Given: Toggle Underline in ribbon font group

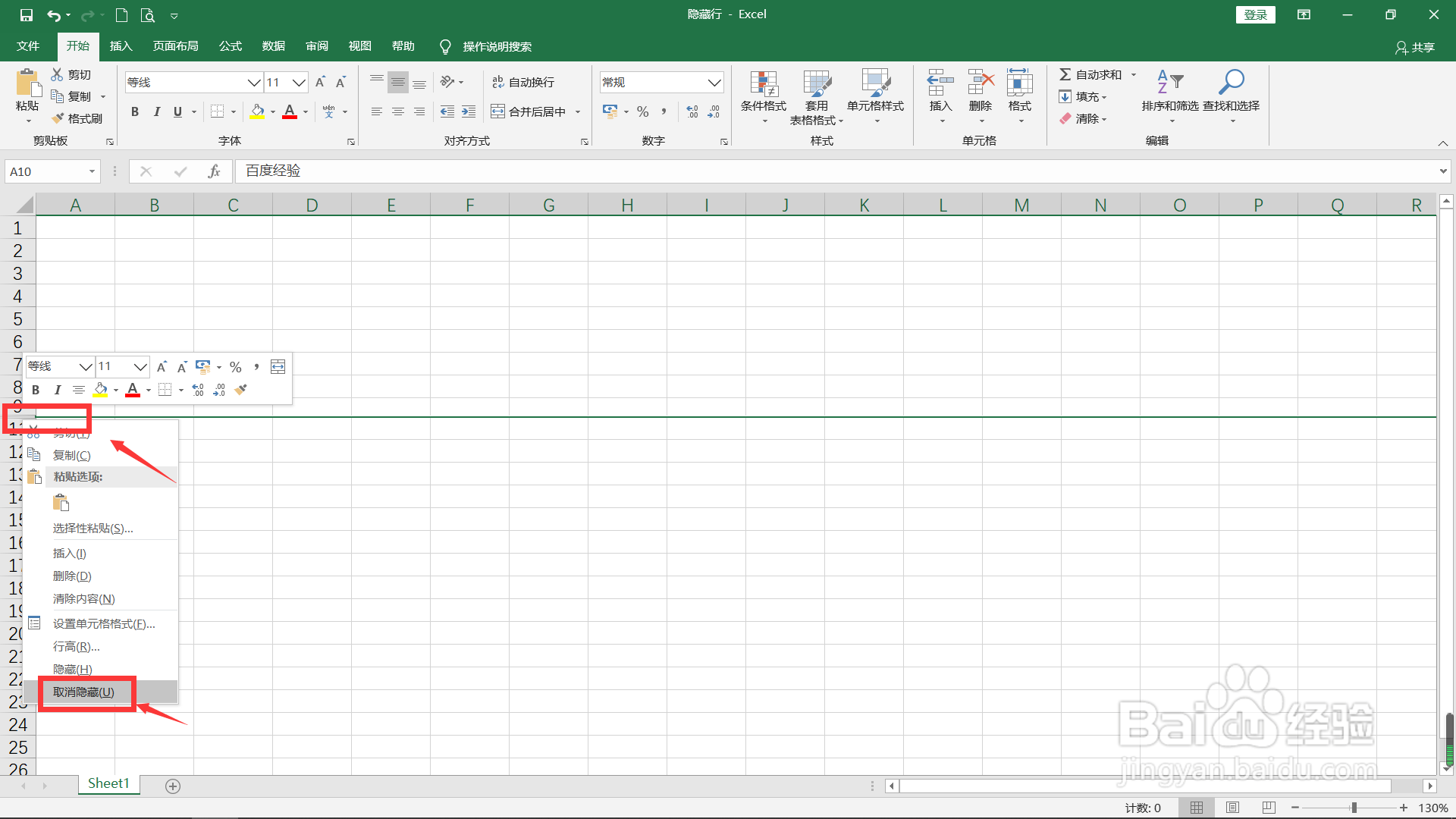Looking at the screenshot, I should pyautogui.click(x=177, y=112).
